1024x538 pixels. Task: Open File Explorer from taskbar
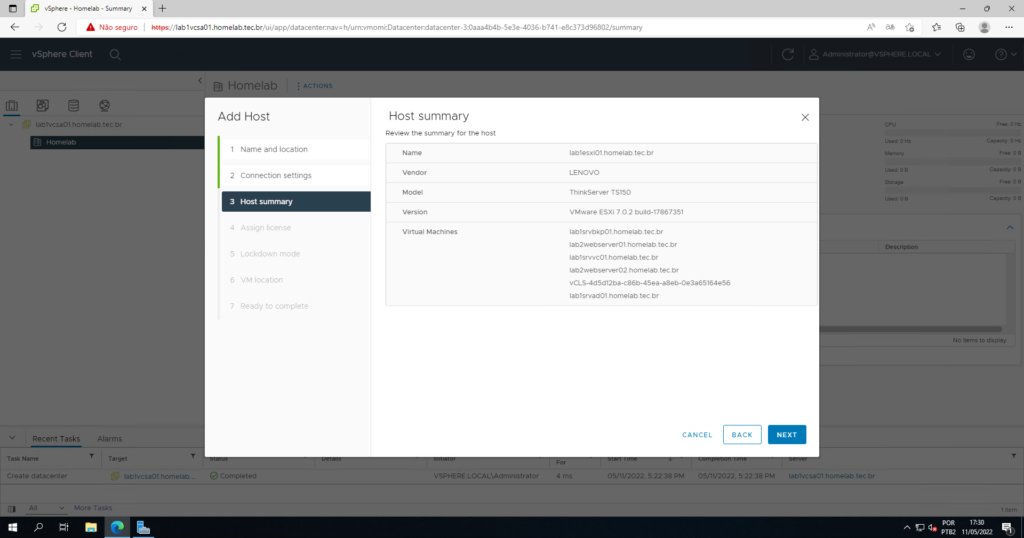pyautogui.click(x=91, y=528)
